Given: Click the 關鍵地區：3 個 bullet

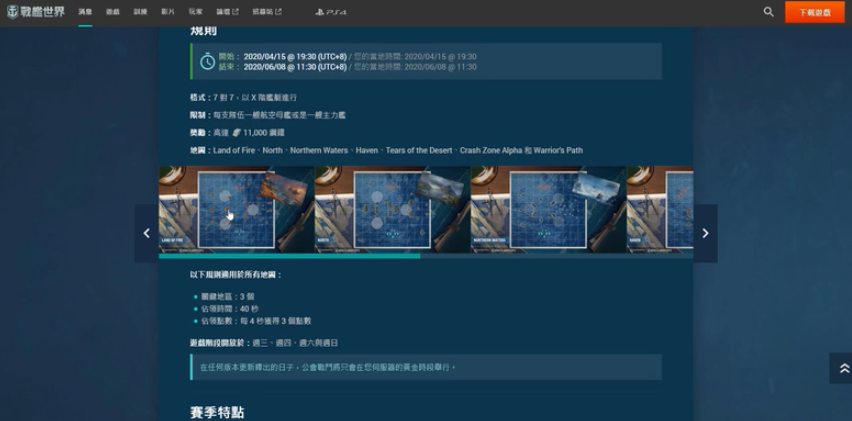Looking at the screenshot, I should pyautogui.click(x=228, y=297).
